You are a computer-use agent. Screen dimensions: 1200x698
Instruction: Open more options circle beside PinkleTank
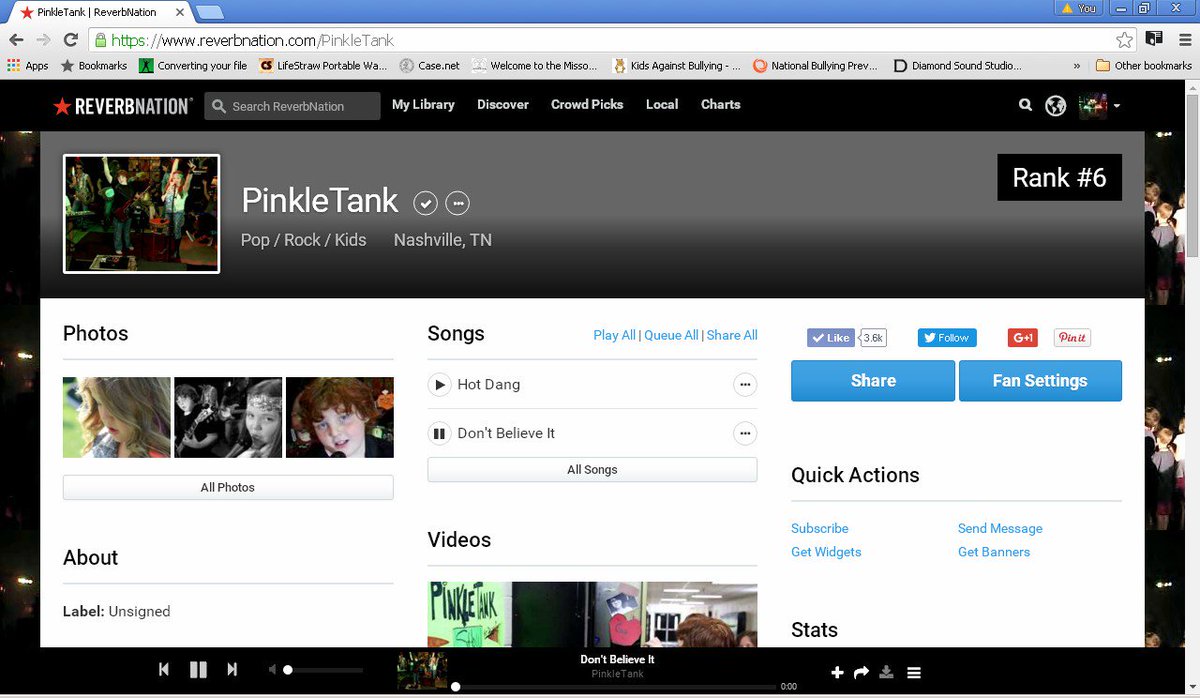458,203
